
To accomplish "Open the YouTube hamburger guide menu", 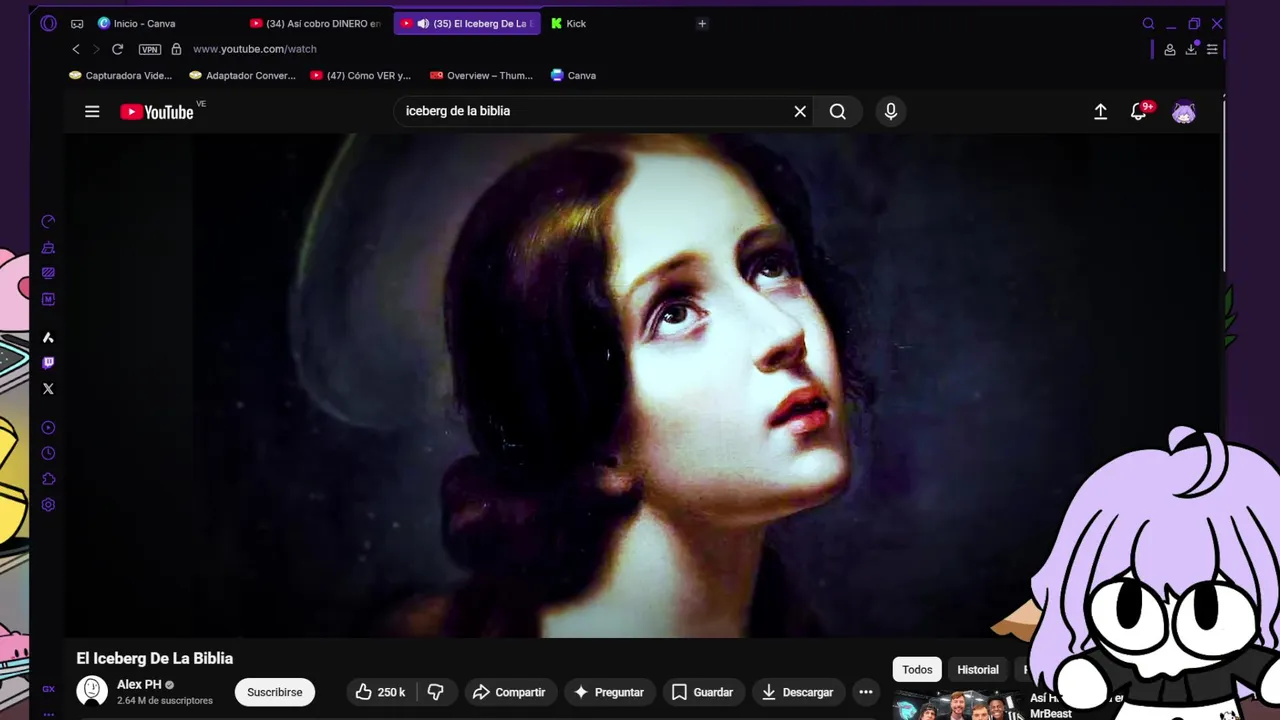I will click(x=92, y=111).
